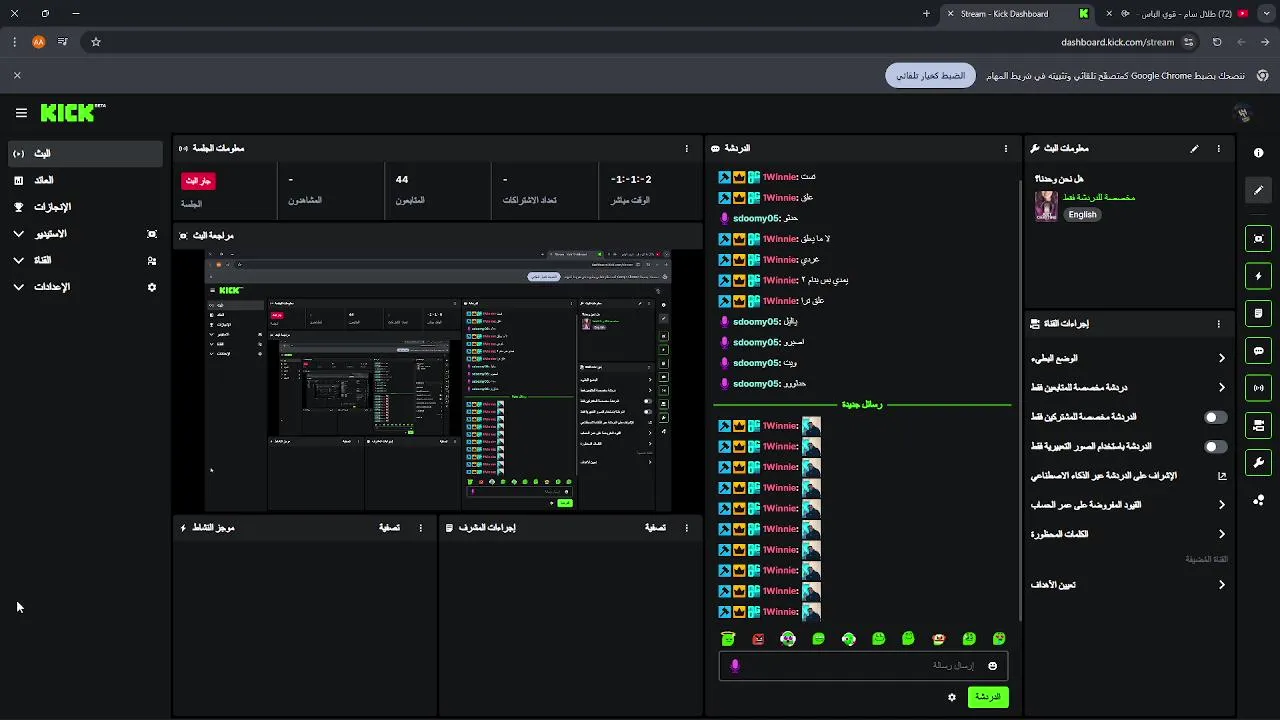Toggle the broadcast signal widget icon in right sidebar
The height and width of the screenshot is (720, 1280).
pyautogui.click(x=1258, y=388)
